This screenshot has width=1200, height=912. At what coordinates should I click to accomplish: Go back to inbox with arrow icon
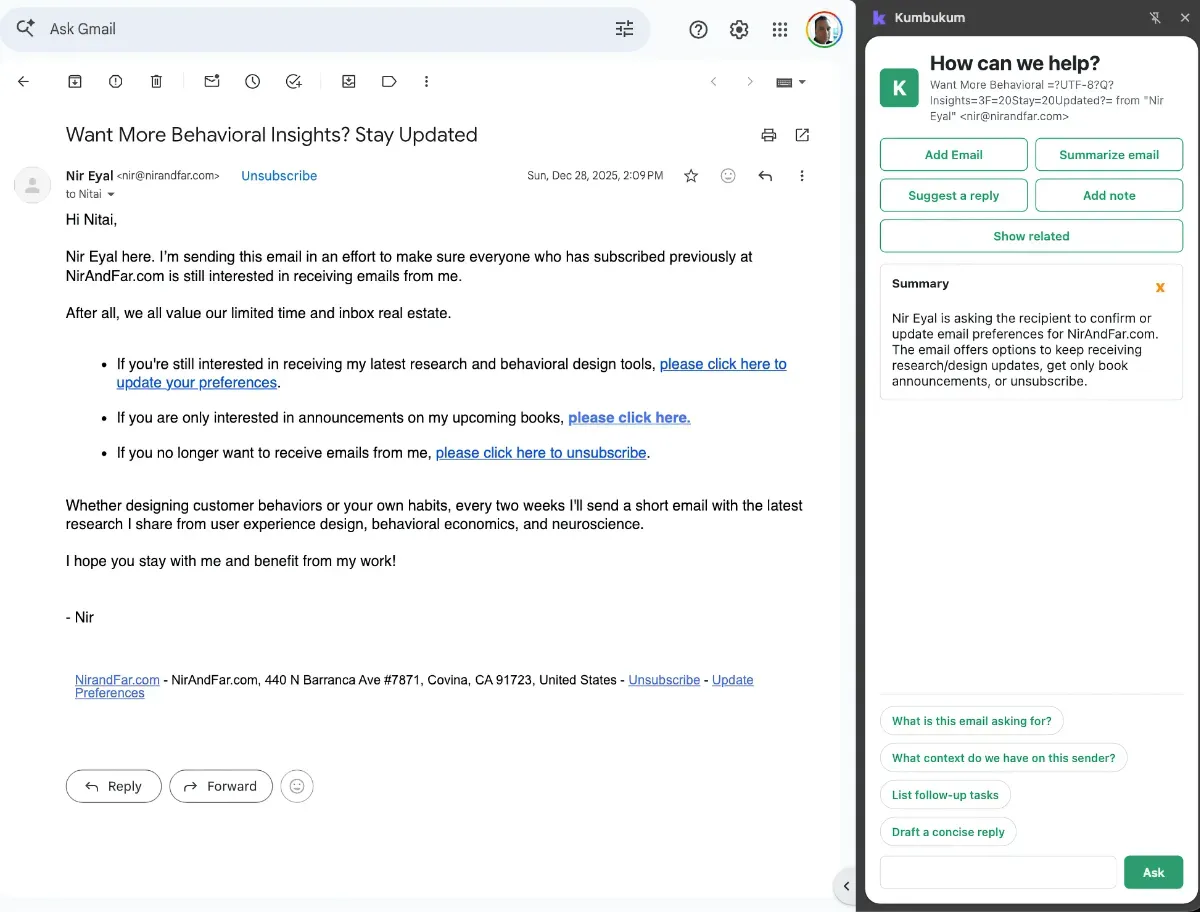click(x=24, y=82)
